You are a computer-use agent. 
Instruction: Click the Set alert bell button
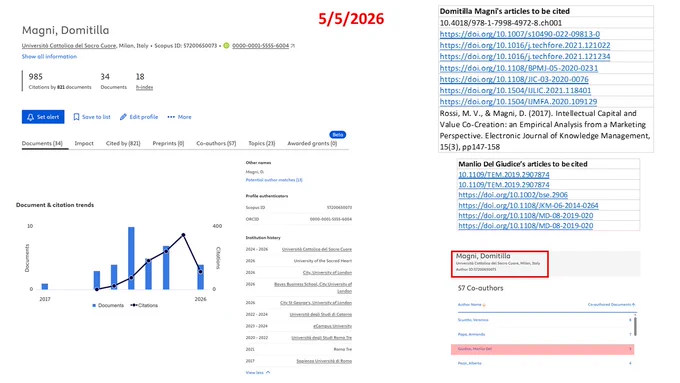coord(43,117)
